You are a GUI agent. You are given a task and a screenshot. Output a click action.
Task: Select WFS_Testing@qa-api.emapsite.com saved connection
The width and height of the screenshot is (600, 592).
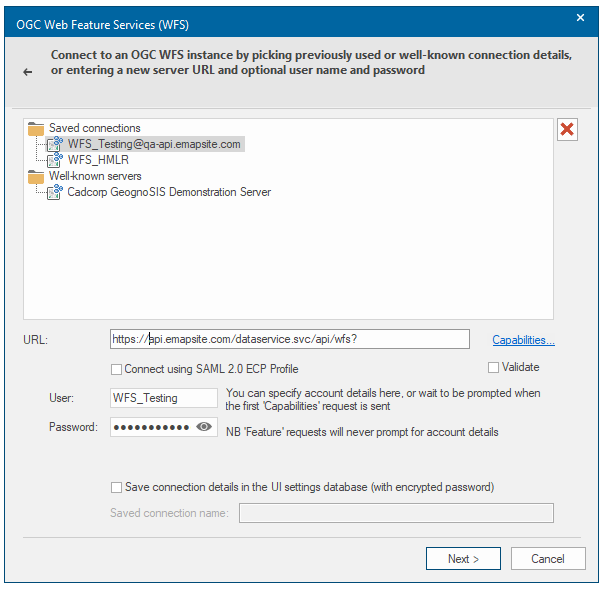click(x=154, y=144)
